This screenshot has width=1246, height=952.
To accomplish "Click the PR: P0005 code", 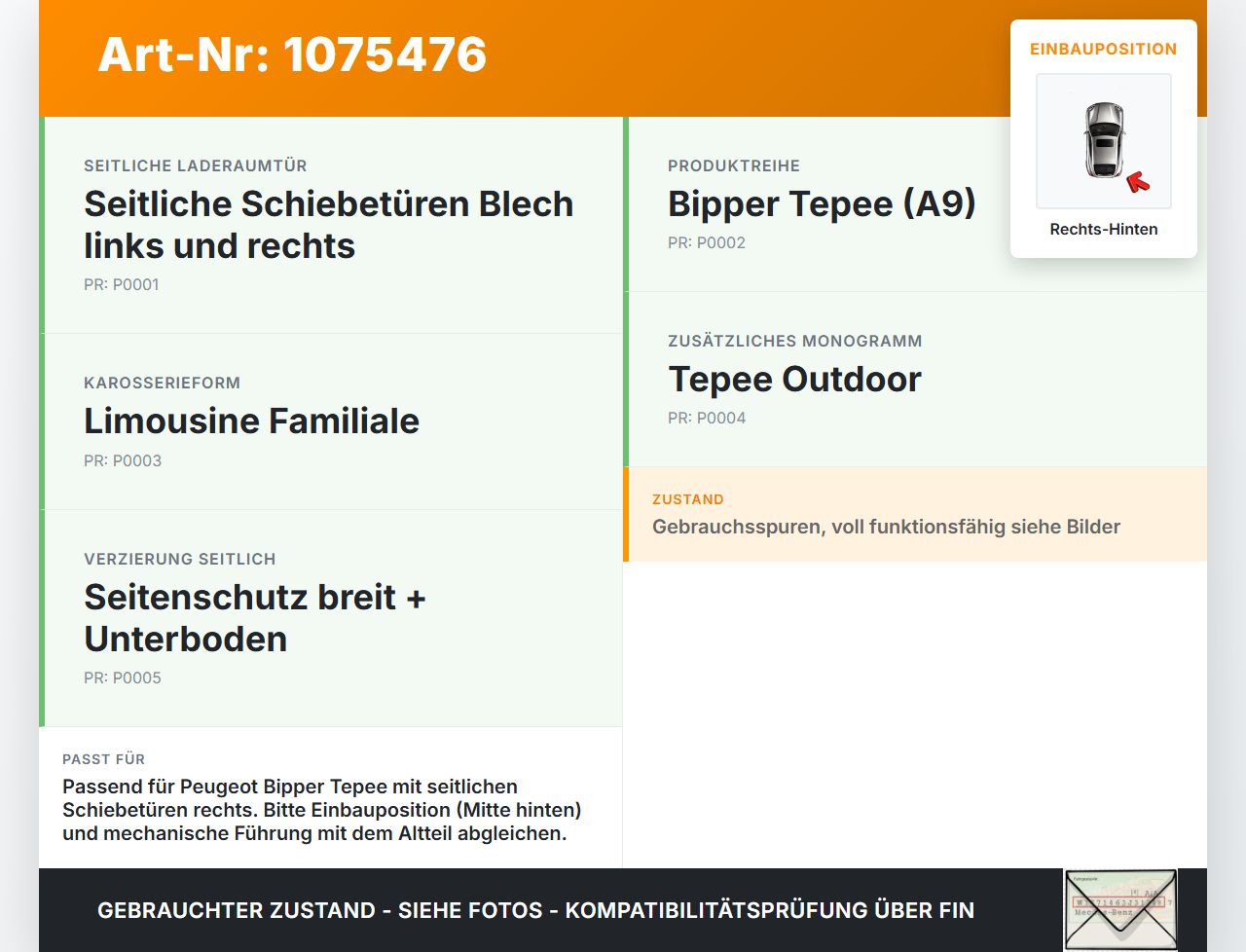I will pos(123,677).
